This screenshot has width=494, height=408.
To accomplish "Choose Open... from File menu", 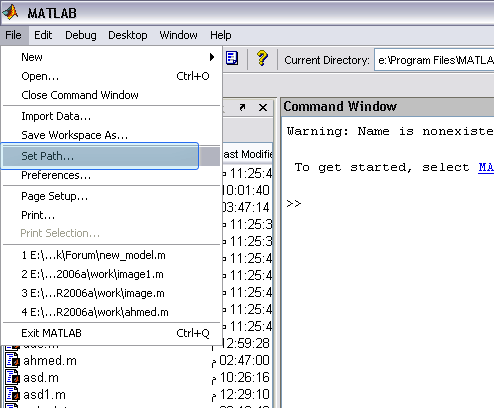I will tap(111, 76).
